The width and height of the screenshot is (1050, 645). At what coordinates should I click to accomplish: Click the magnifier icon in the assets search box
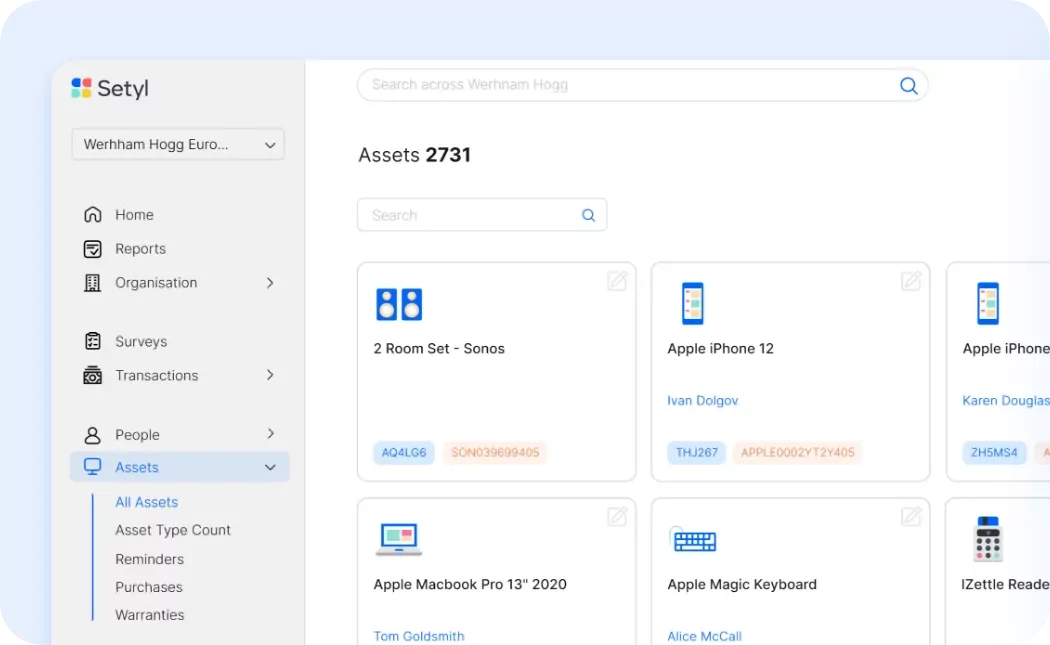(x=589, y=215)
